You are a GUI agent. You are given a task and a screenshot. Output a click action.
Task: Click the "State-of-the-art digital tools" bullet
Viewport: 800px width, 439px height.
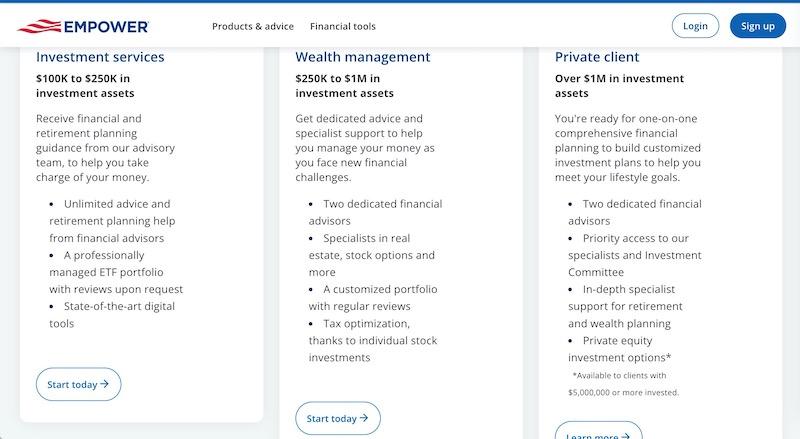click(116, 315)
